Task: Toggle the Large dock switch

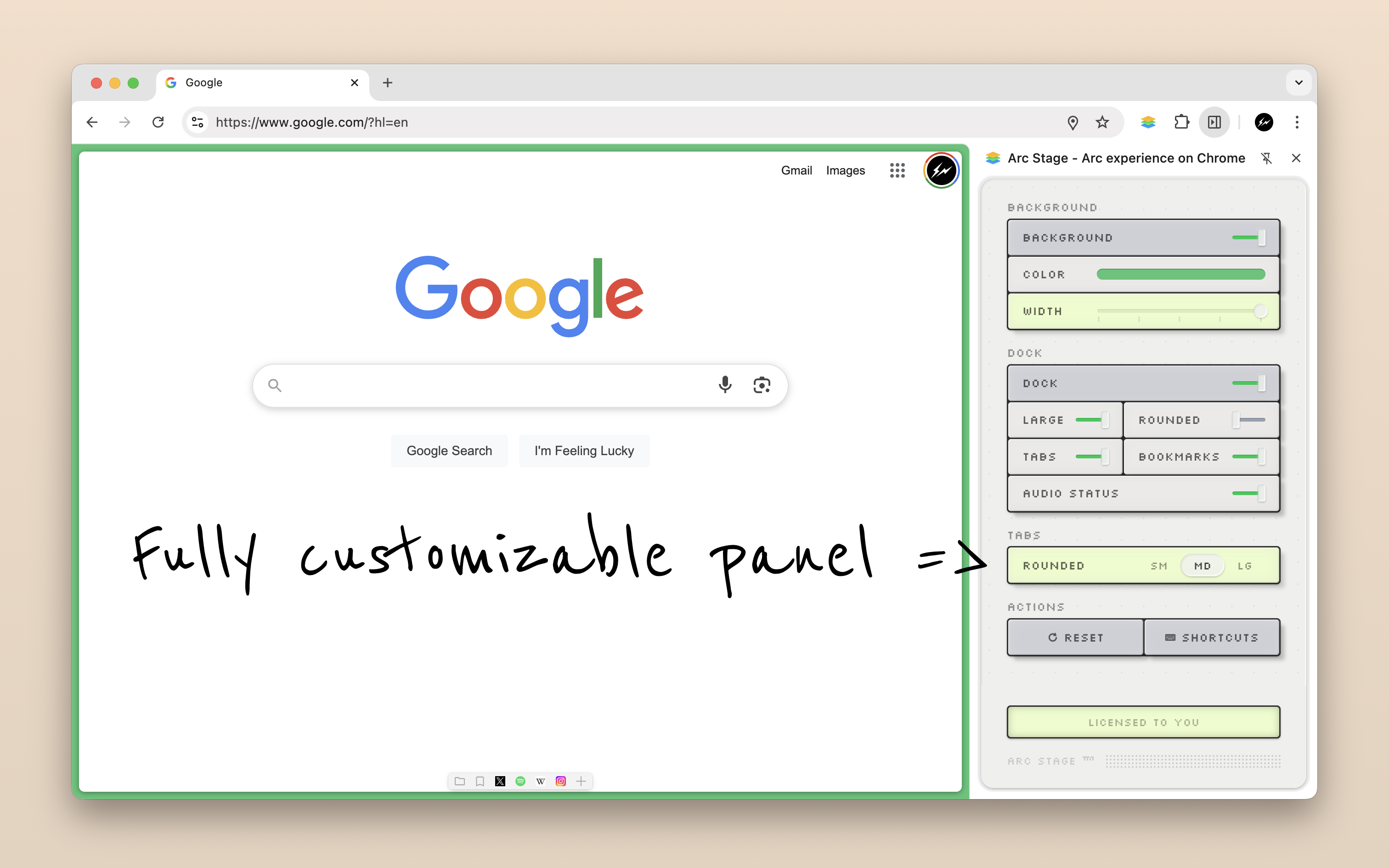Action: (1092, 420)
